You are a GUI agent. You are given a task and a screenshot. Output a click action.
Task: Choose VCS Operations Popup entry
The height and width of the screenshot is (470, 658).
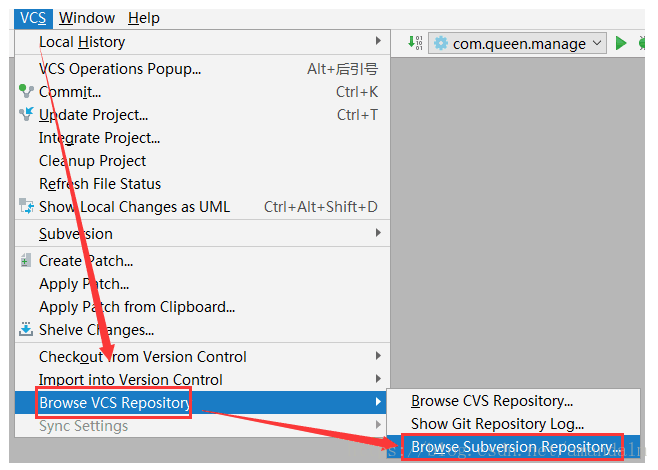[x=202, y=69]
